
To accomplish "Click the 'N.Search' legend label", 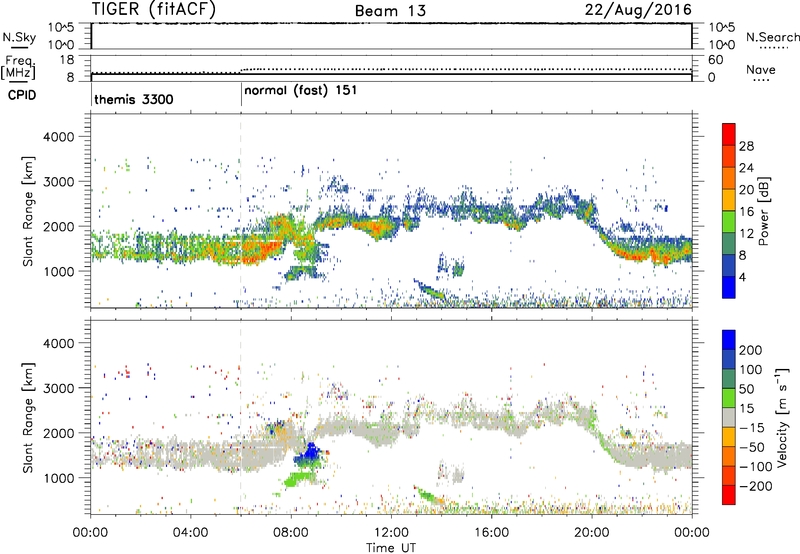I will [772, 37].
